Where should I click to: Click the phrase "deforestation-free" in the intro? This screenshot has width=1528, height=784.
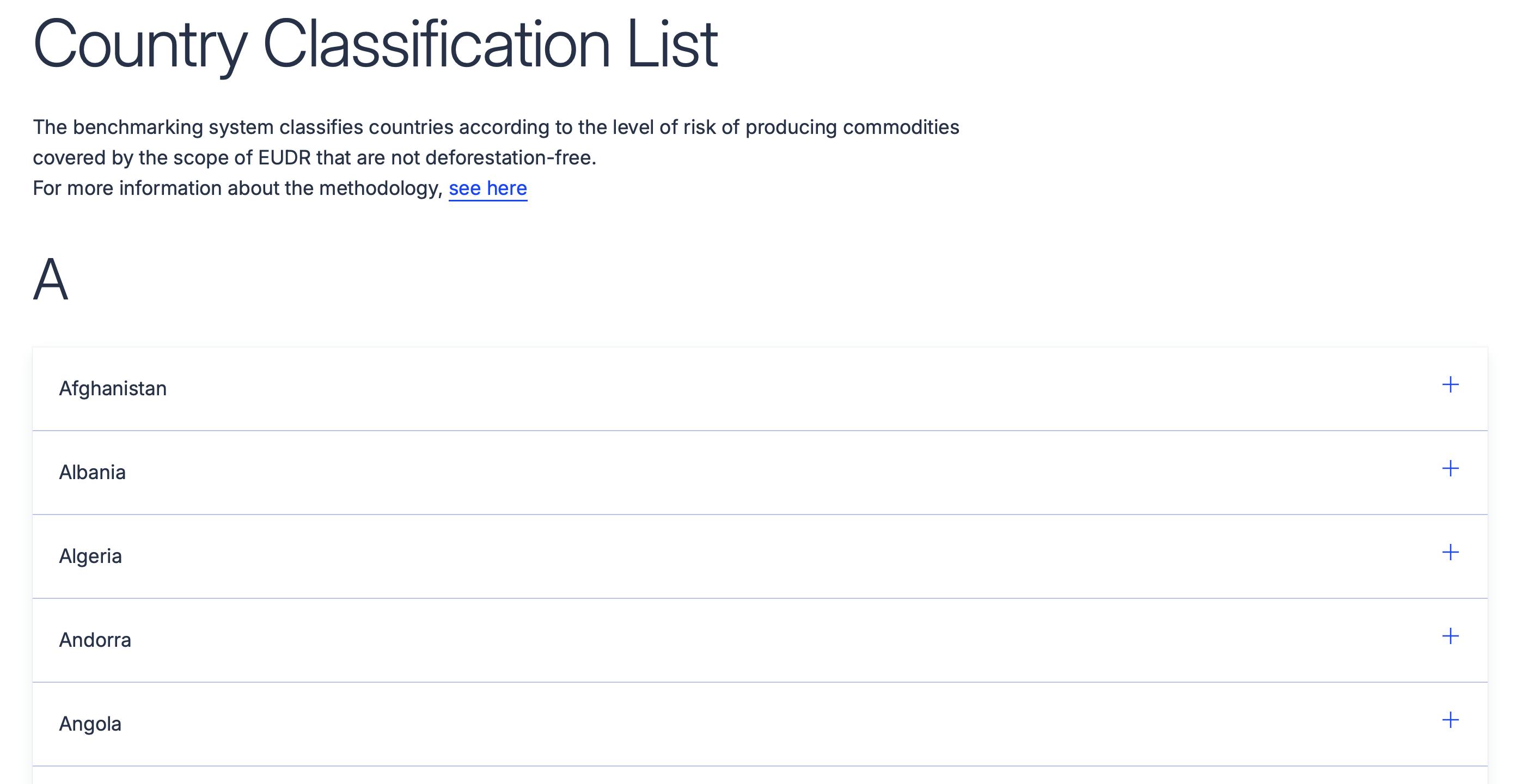coord(509,158)
